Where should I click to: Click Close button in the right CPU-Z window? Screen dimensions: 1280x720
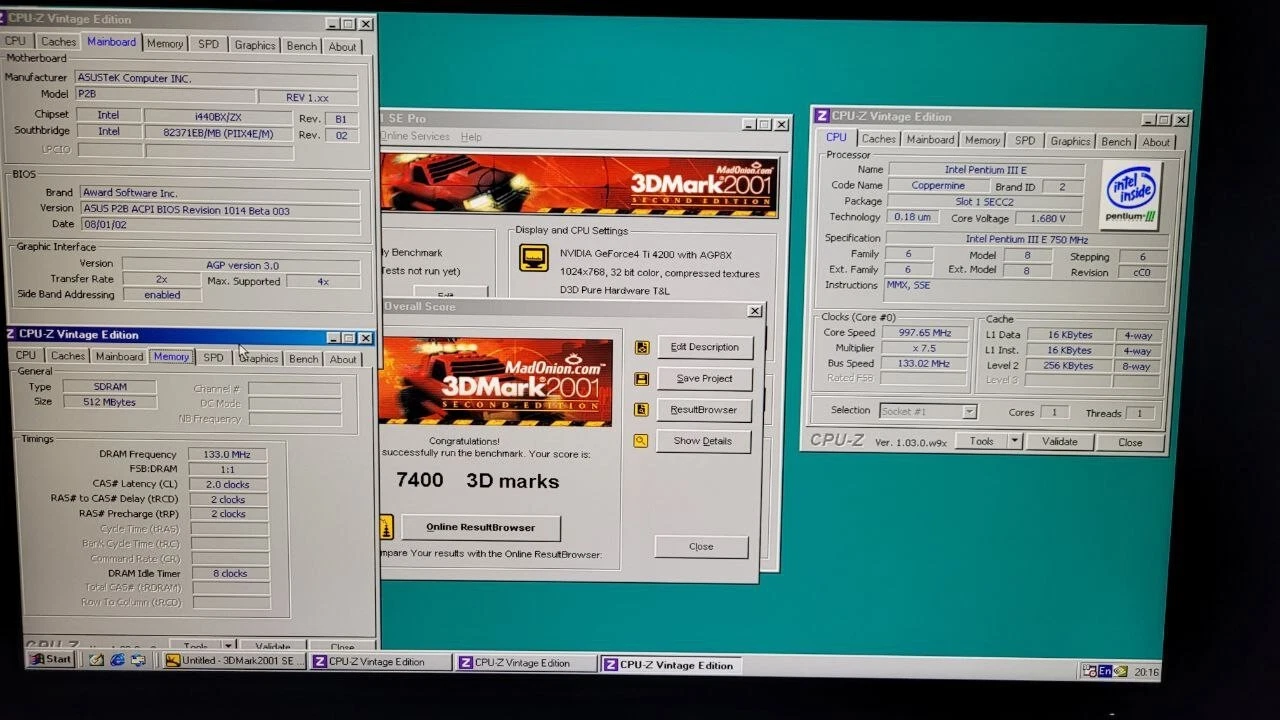tap(1130, 442)
